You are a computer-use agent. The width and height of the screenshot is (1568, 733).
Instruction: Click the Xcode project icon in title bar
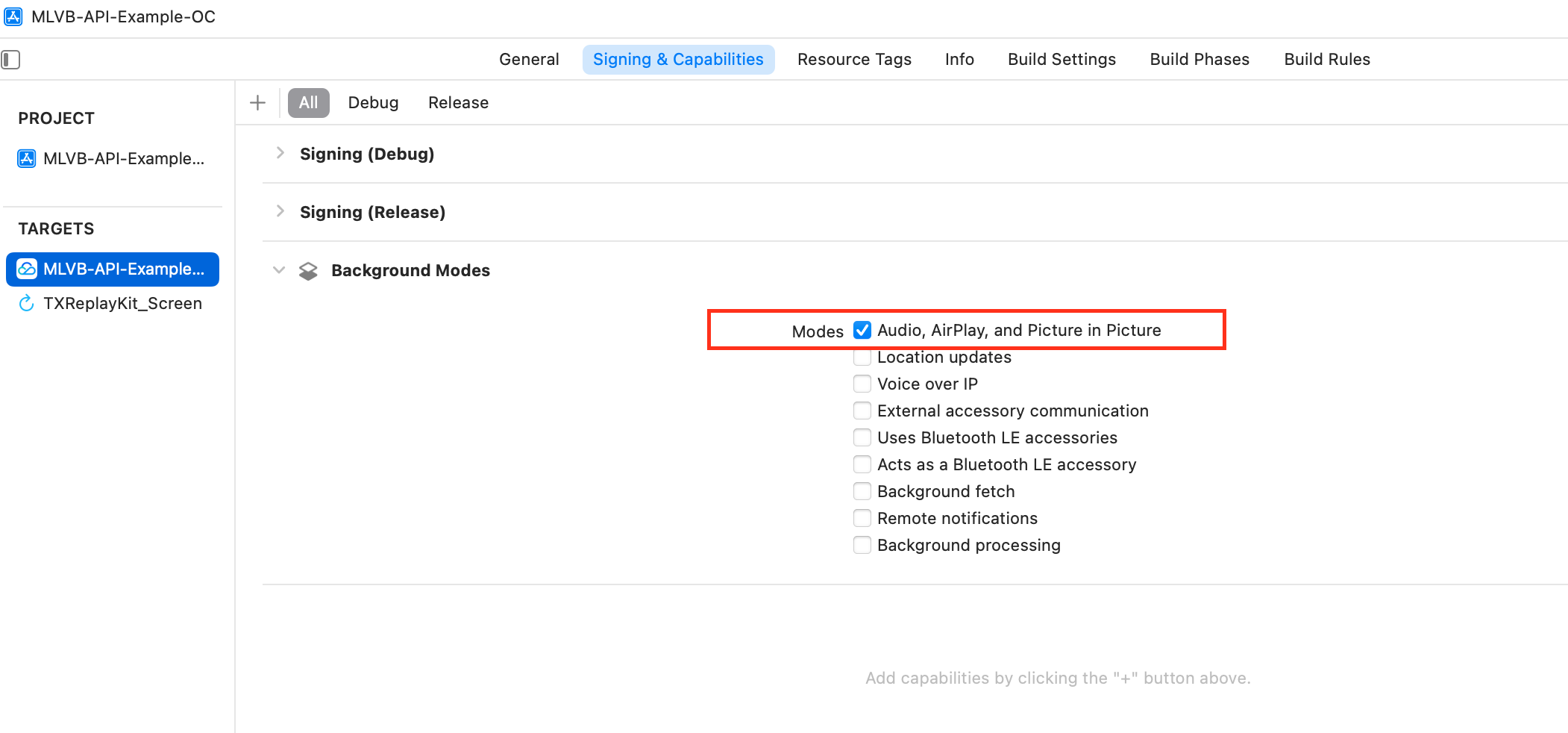point(13,16)
